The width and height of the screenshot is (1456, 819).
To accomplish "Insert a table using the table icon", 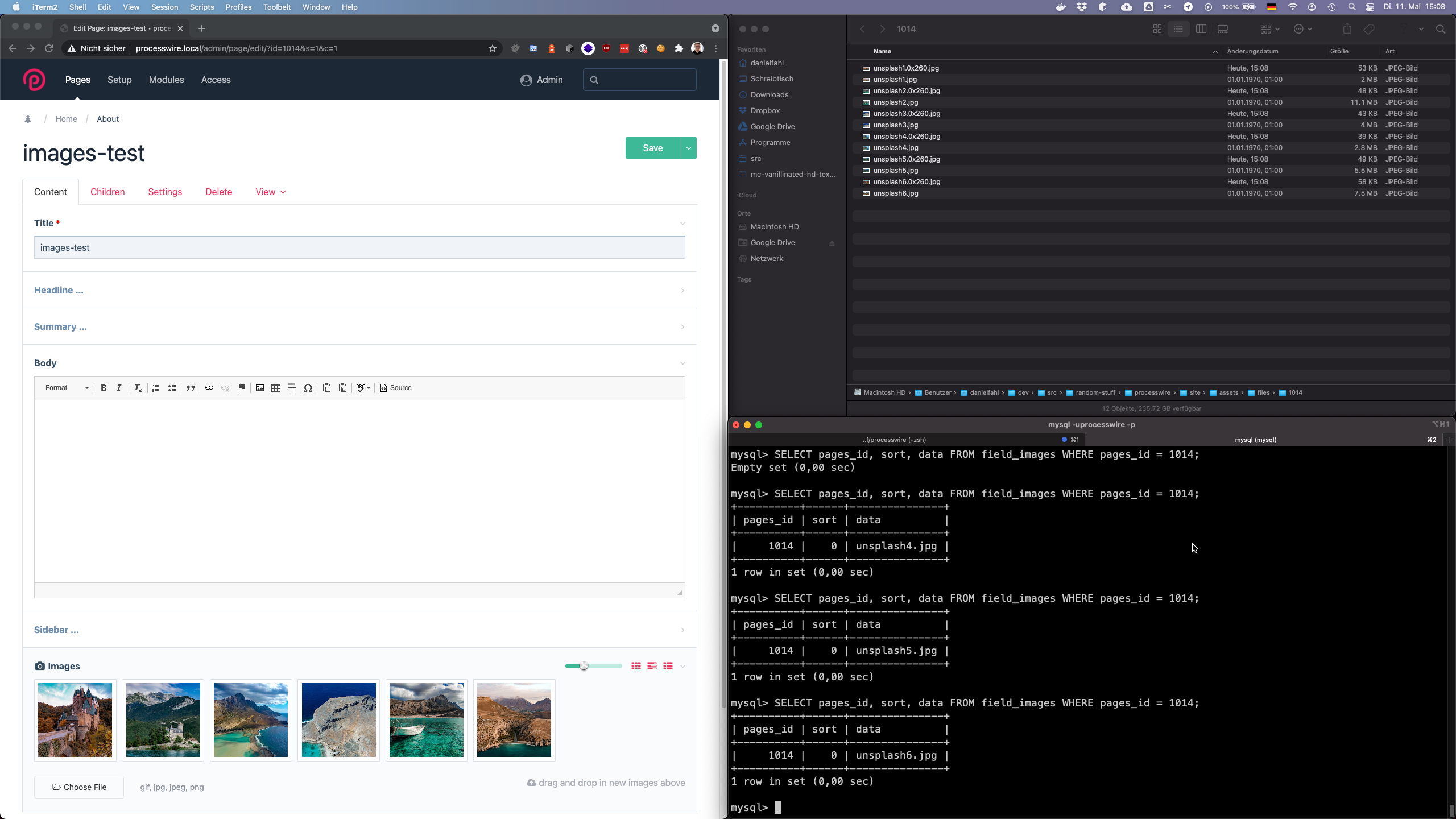I will (276, 388).
